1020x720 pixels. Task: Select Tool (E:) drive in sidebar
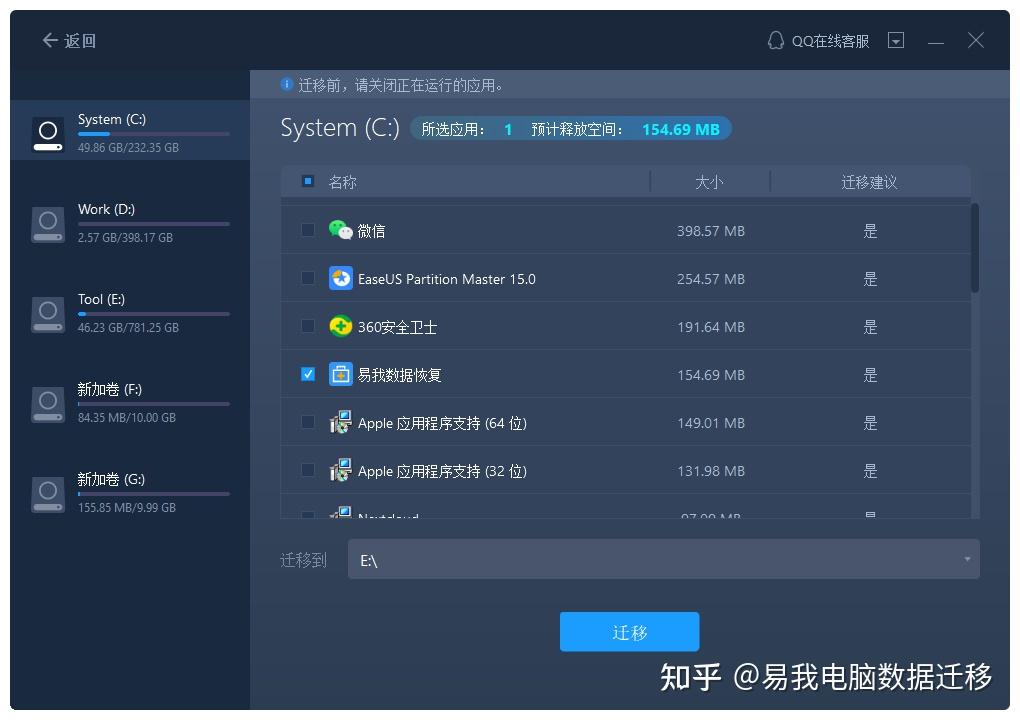tap(130, 313)
